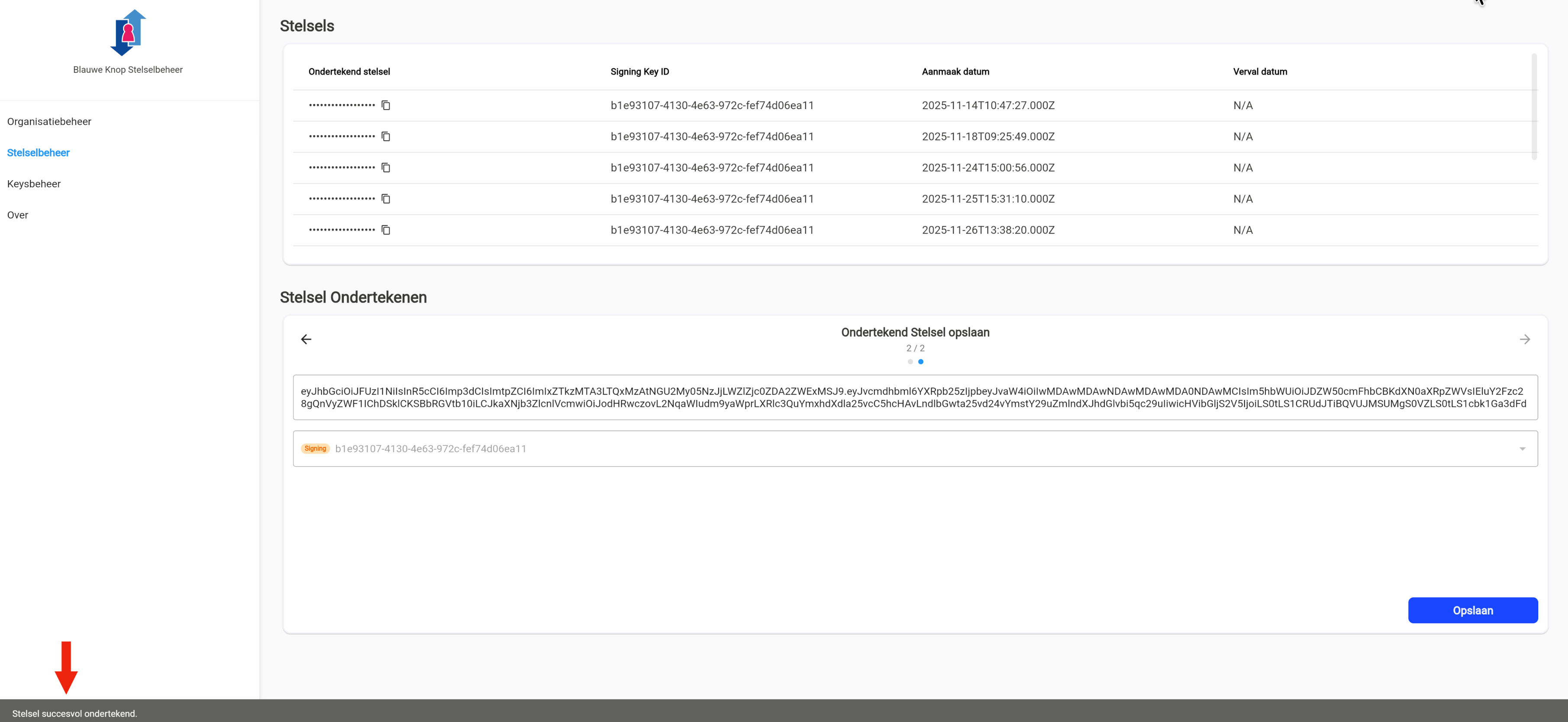1568x722 pixels.
Task: Open the Over page
Action: tap(18, 214)
